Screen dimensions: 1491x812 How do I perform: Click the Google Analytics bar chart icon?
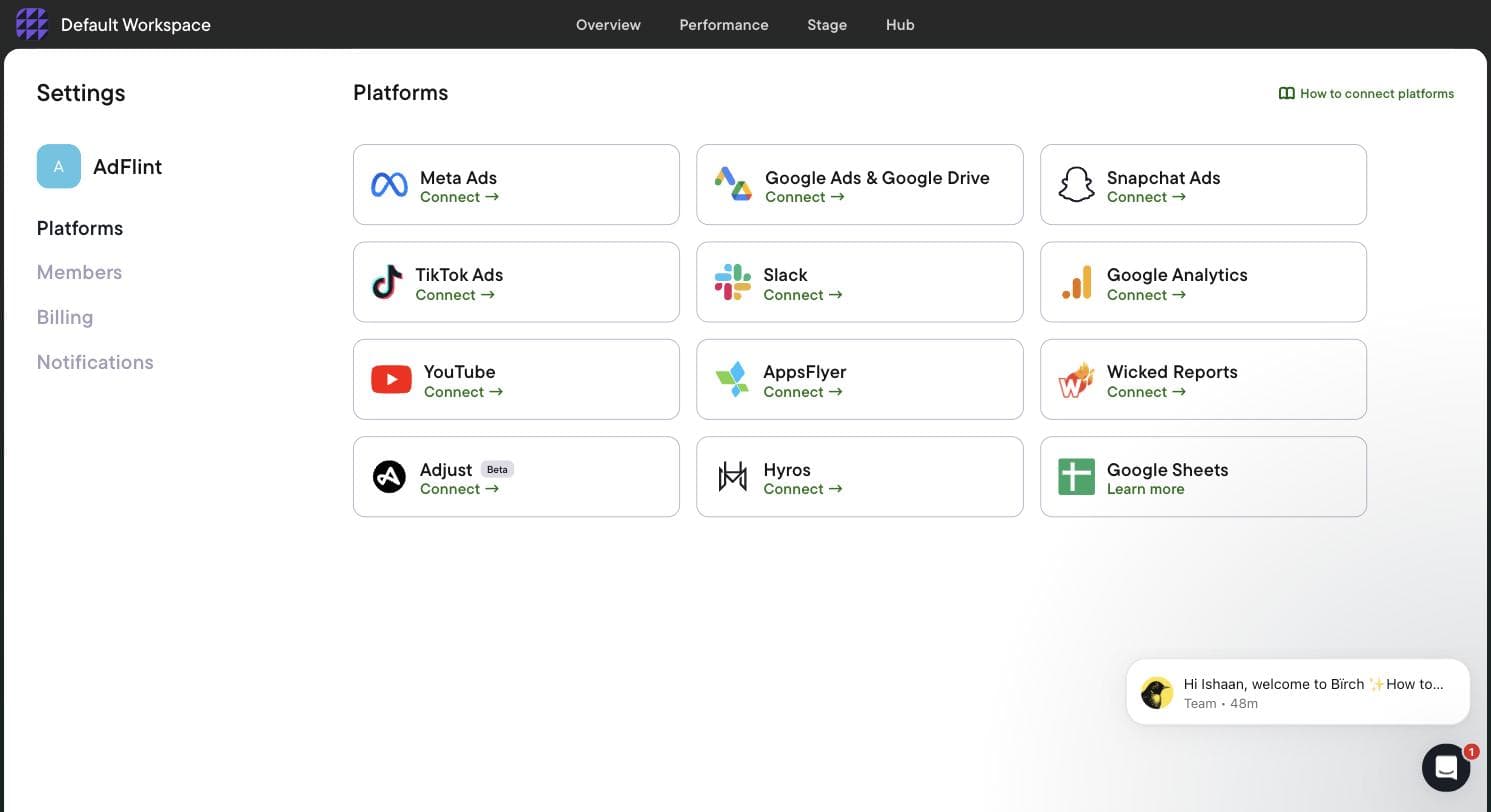(1076, 282)
